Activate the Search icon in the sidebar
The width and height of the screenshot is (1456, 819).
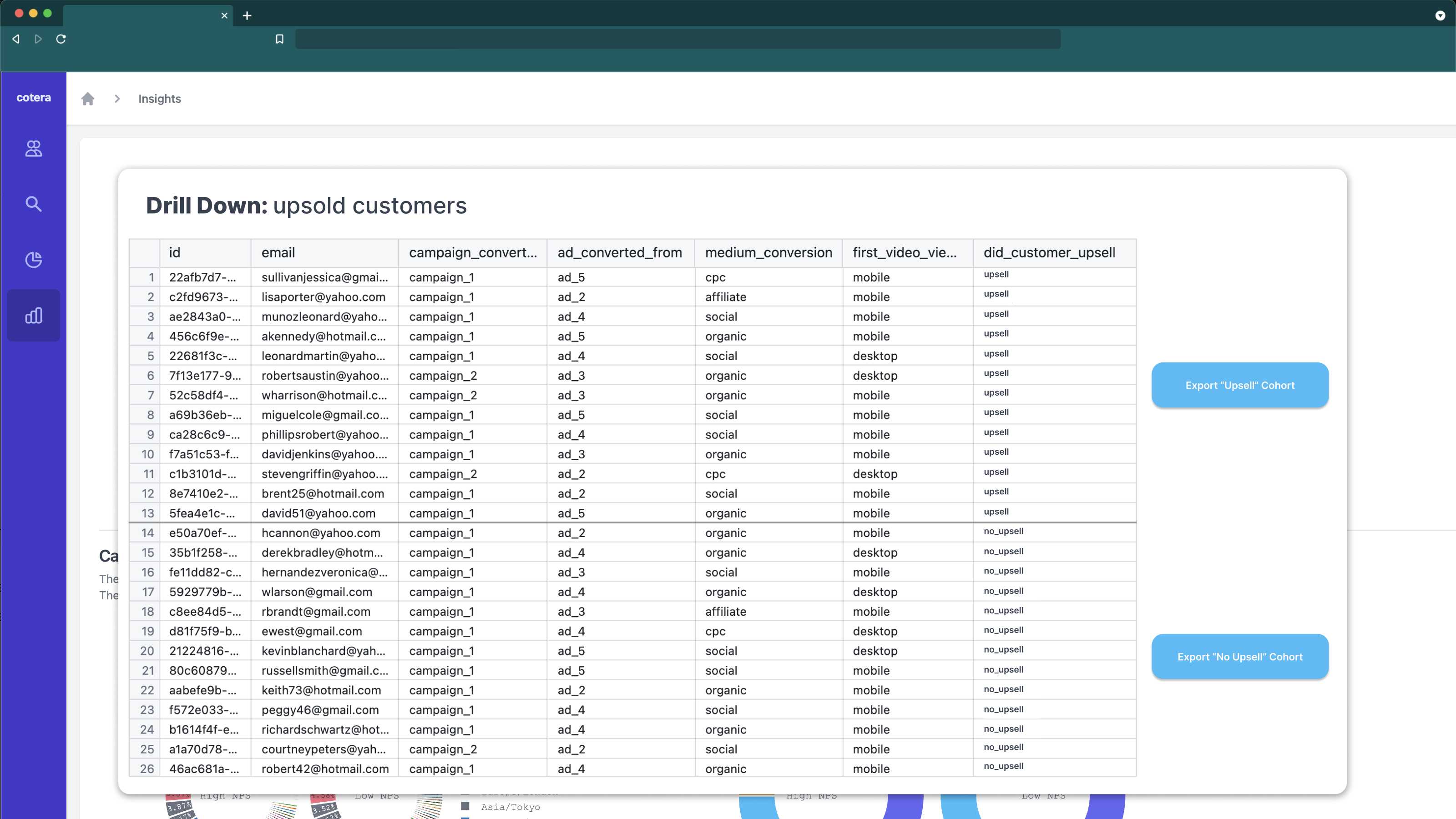tap(33, 204)
